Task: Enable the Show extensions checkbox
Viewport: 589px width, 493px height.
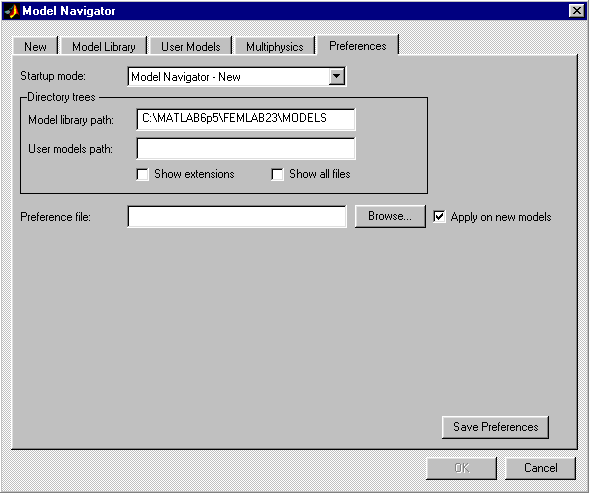Action: coord(142,174)
